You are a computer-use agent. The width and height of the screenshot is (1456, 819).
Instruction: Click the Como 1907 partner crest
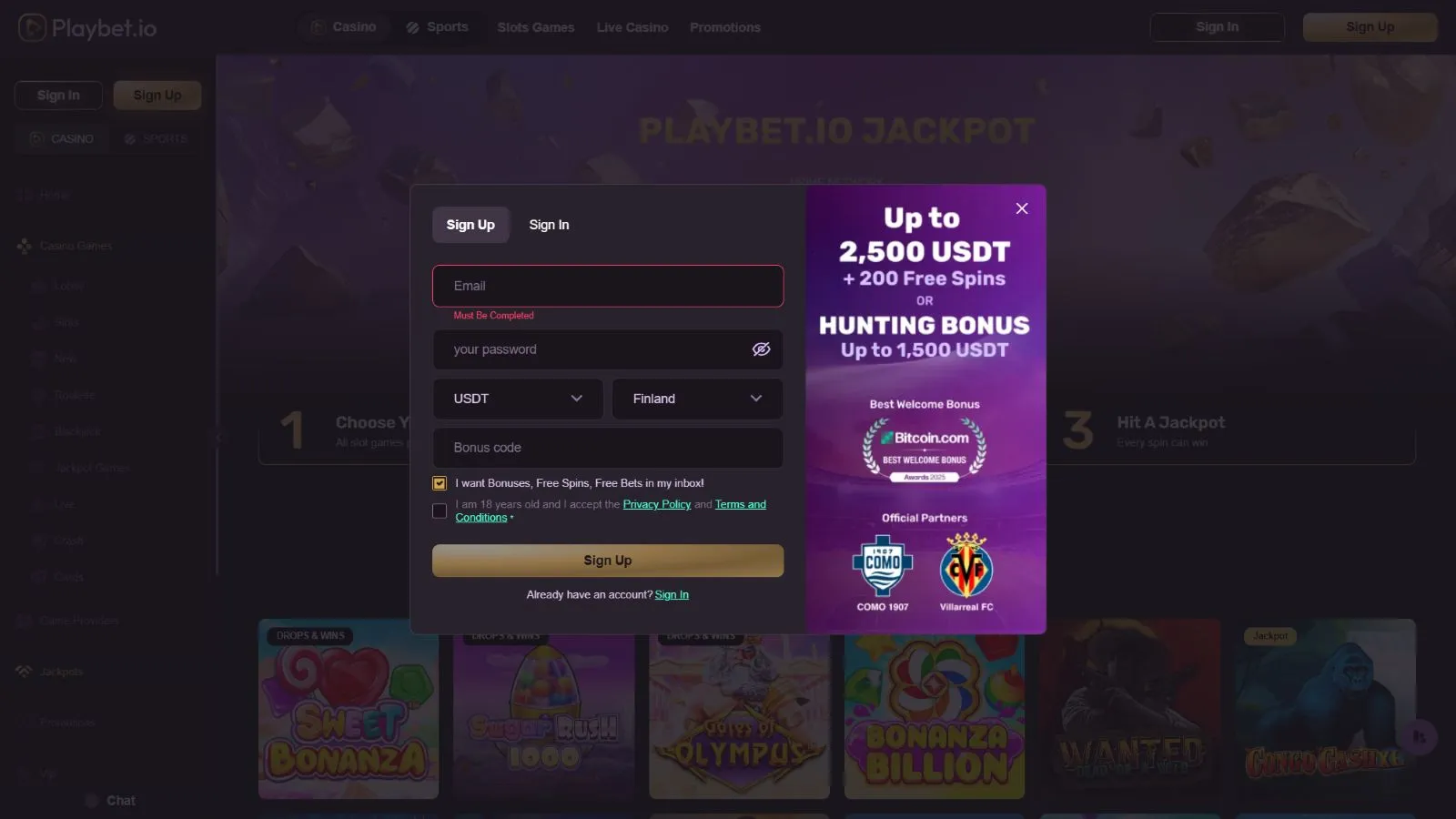[883, 565]
